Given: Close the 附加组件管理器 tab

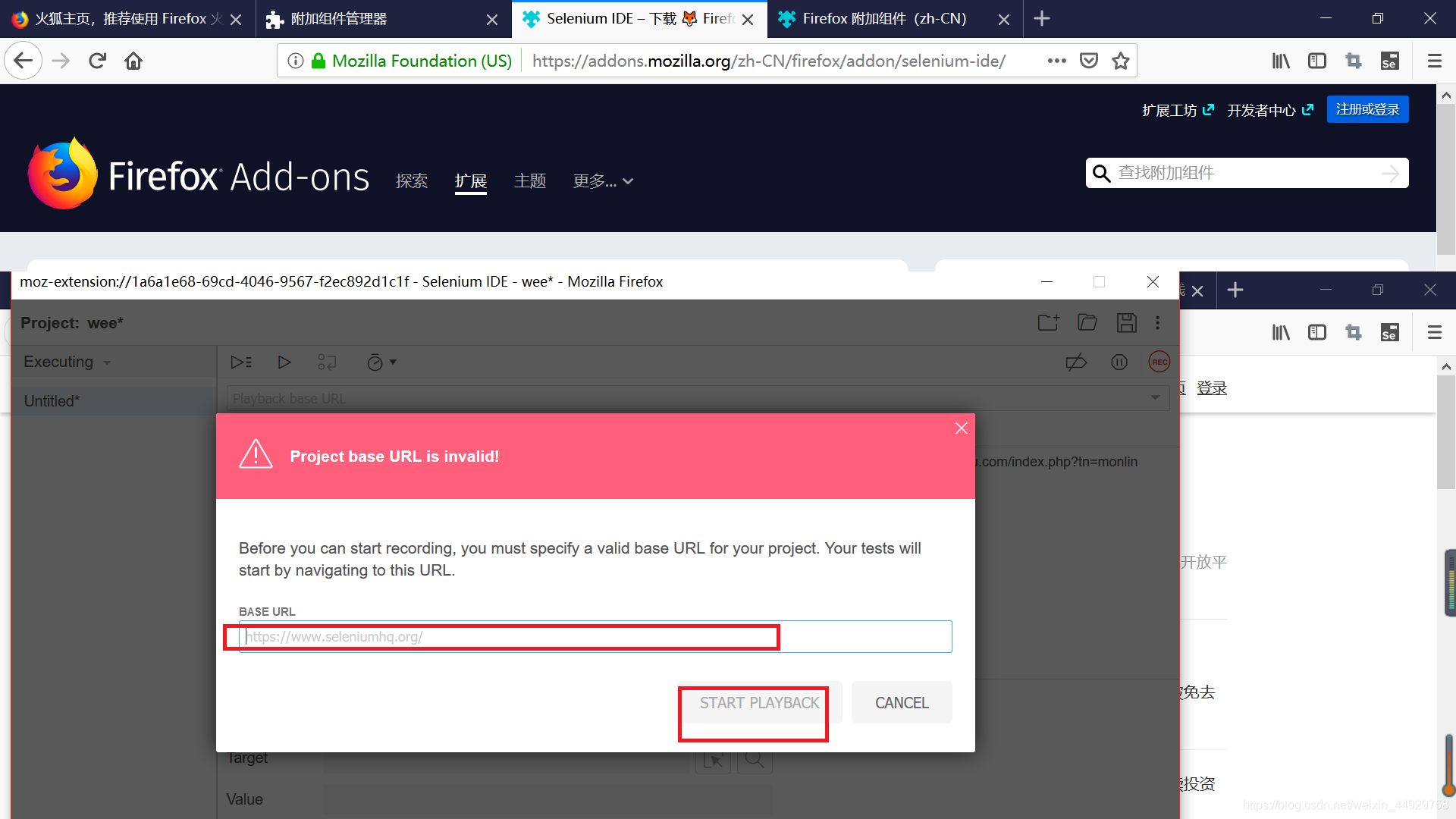Looking at the screenshot, I should click(x=492, y=20).
